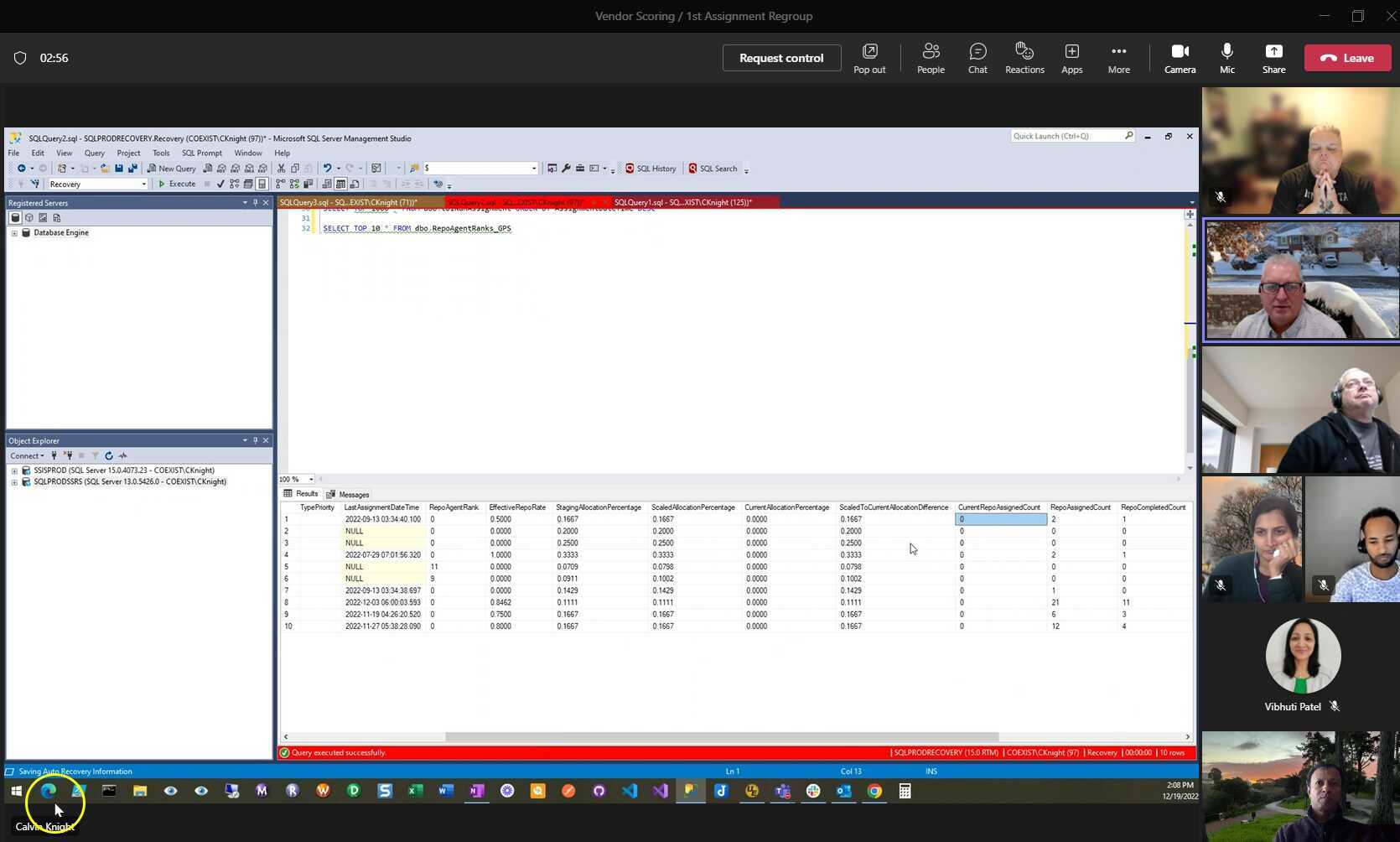Click the New Query toolbar icon
Screen dimensions: 1400x842
(x=174, y=169)
